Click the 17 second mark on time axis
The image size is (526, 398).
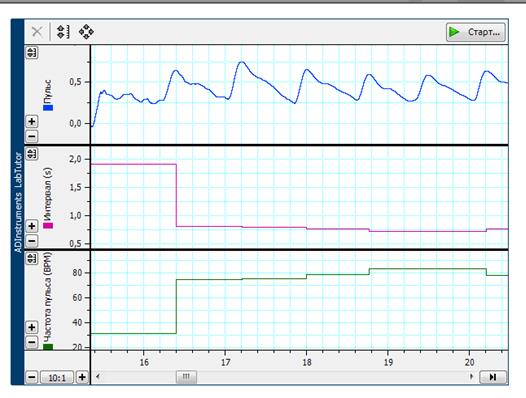click(225, 362)
